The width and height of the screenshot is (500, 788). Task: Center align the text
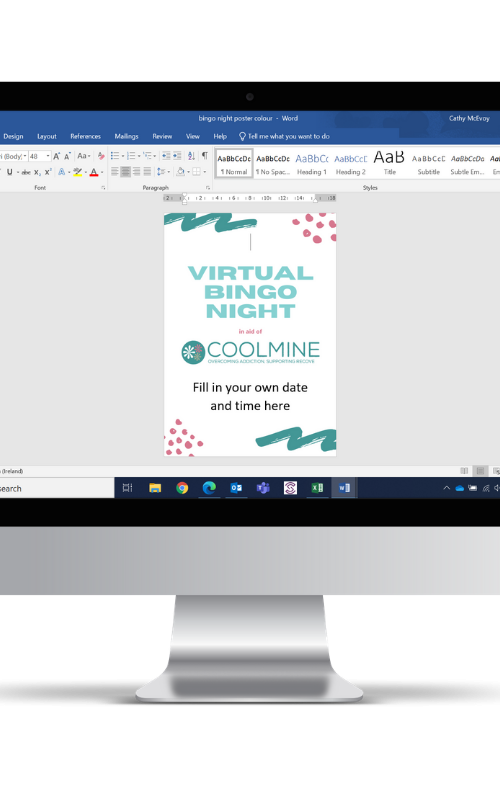point(126,172)
